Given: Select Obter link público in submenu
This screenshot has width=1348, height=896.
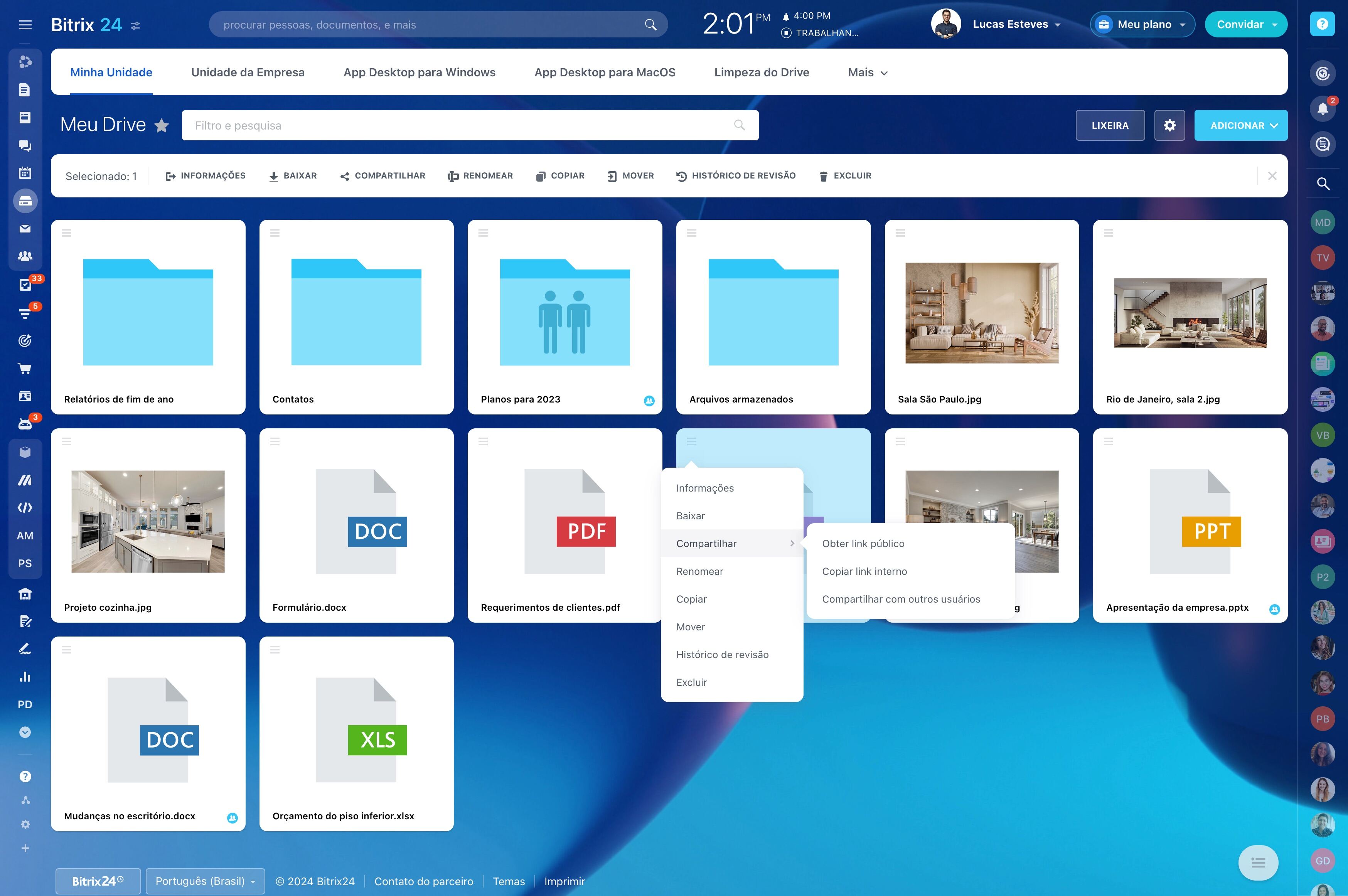Looking at the screenshot, I should [x=863, y=544].
